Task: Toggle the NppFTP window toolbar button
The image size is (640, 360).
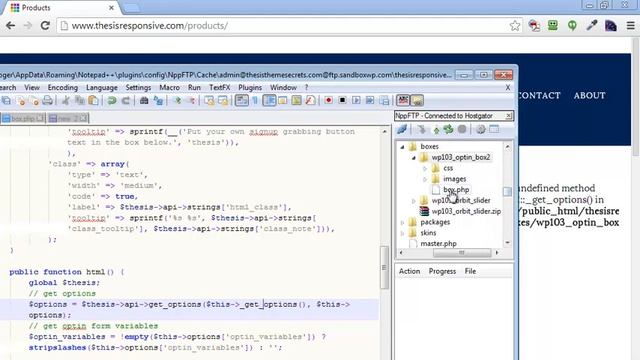Action: (x=417, y=100)
